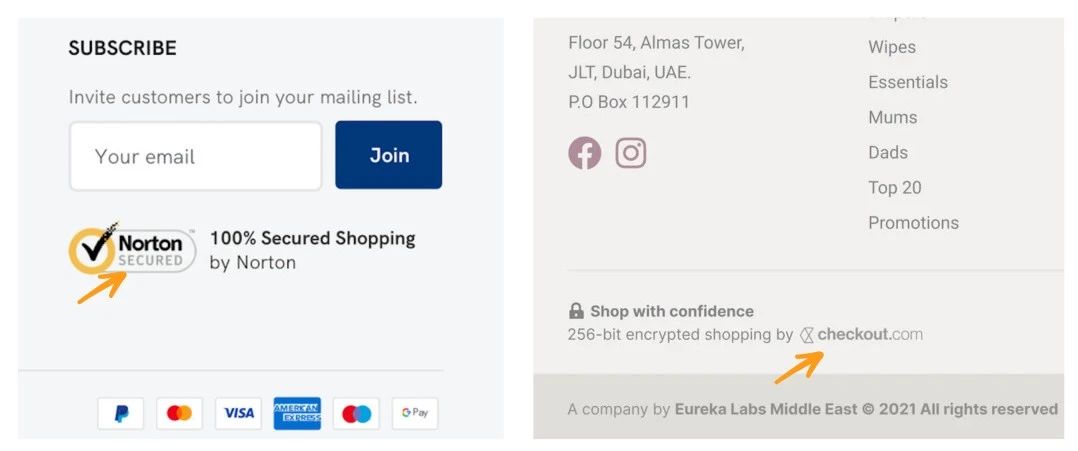Click the Your email field

[x=196, y=156]
